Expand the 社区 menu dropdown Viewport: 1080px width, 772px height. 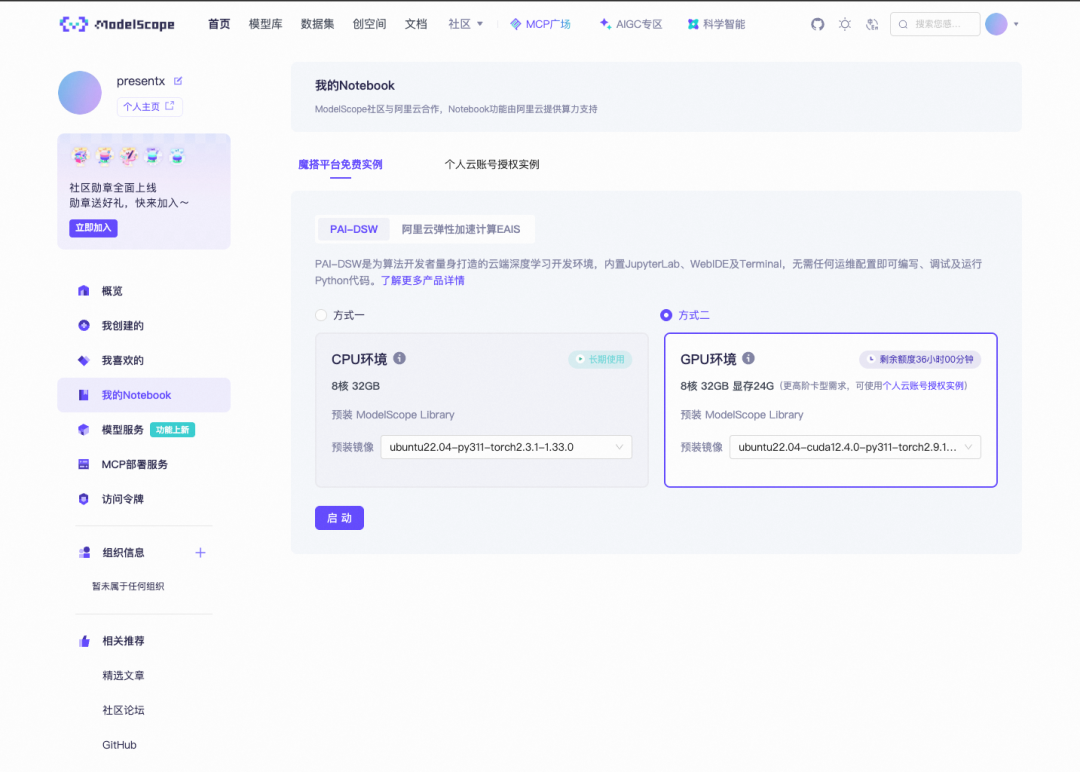coord(466,24)
